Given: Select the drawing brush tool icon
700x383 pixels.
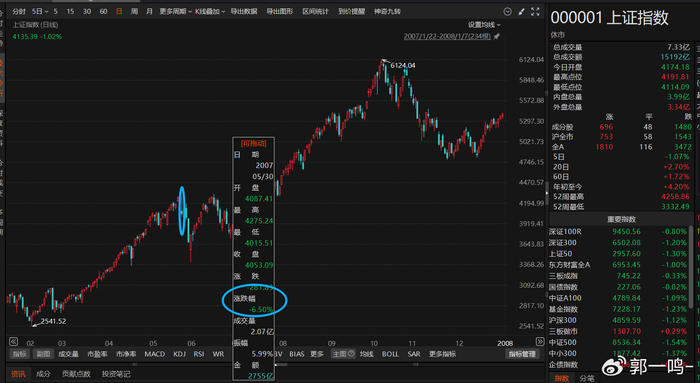Looking at the screenshot, I should (521, 12).
